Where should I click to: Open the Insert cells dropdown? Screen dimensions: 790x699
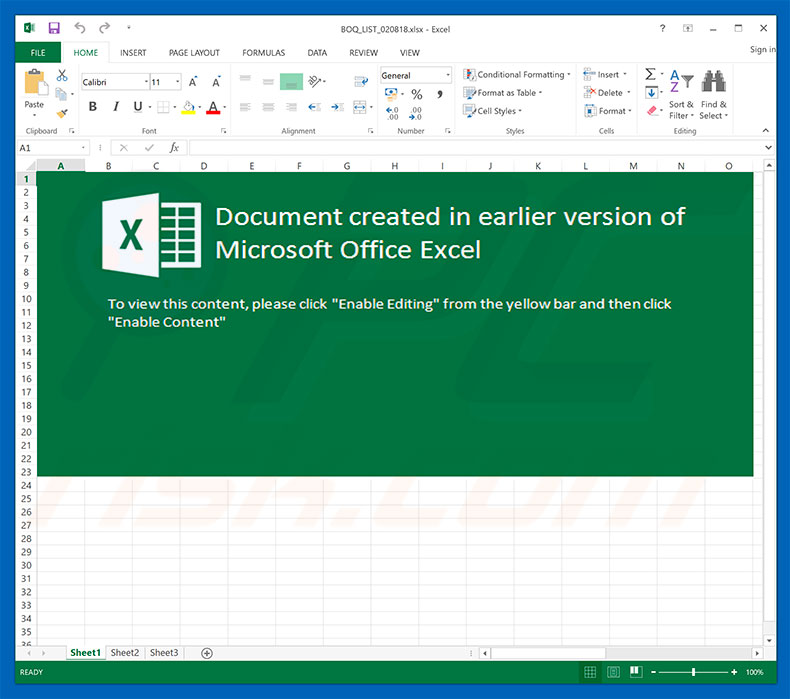[605, 75]
